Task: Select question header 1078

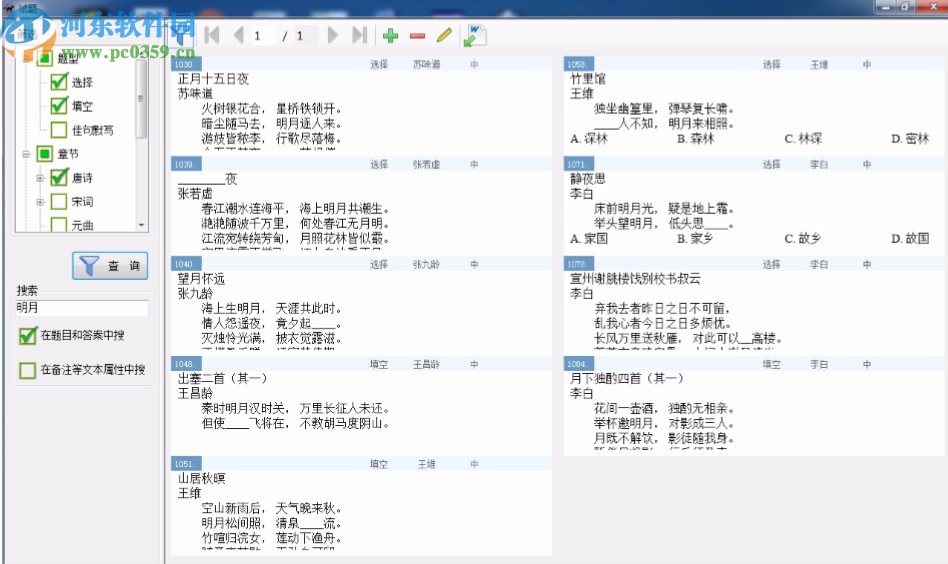Action: coord(753,264)
